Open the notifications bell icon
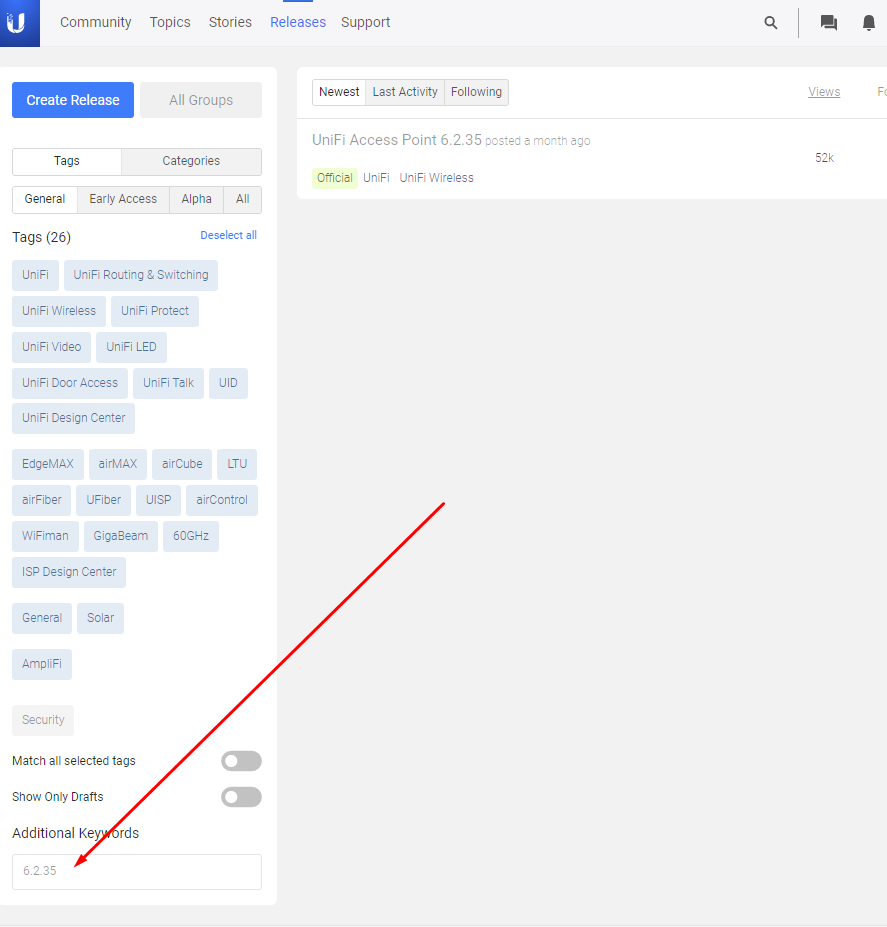 868,23
